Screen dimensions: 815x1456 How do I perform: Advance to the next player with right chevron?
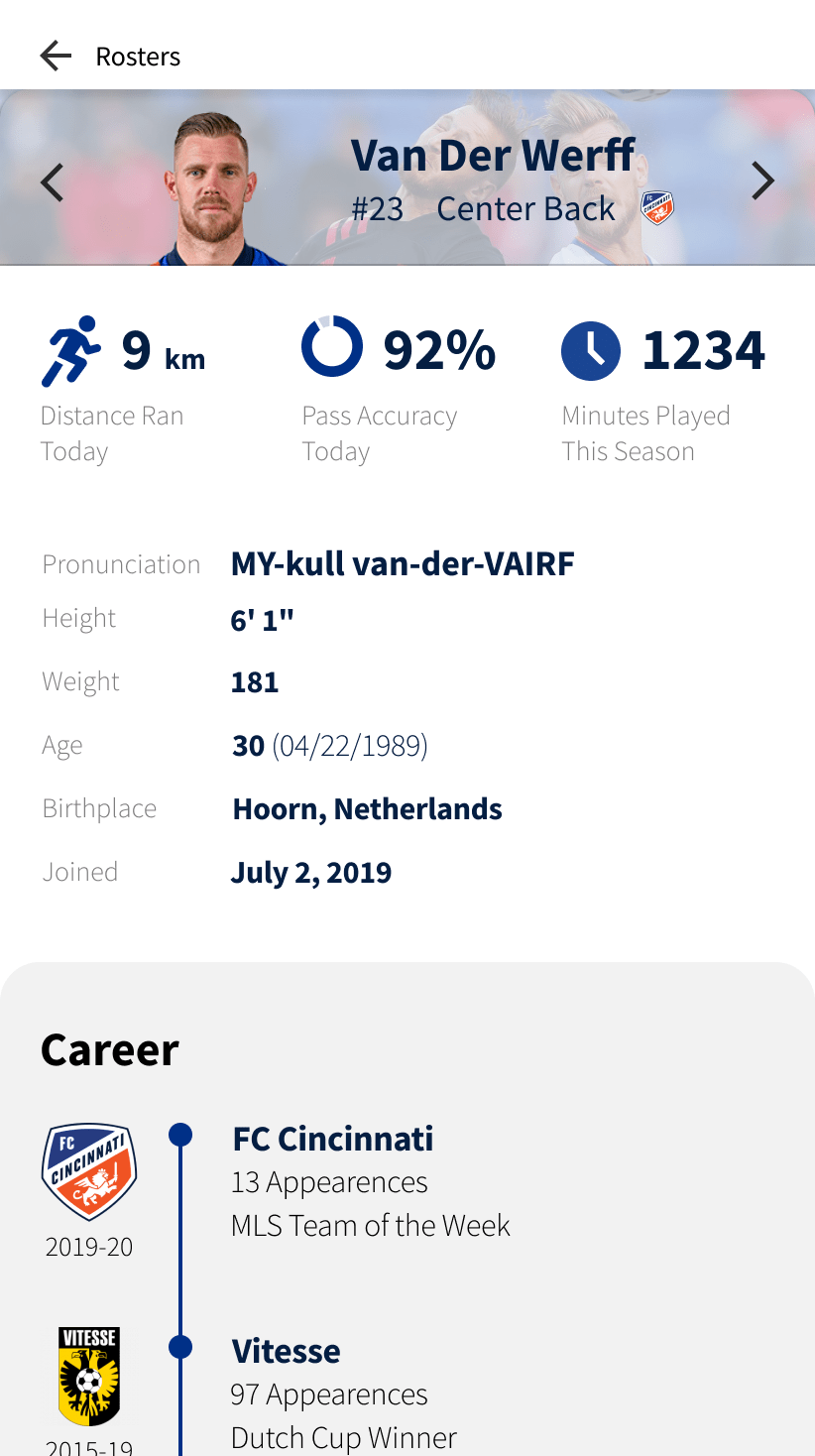(761, 181)
